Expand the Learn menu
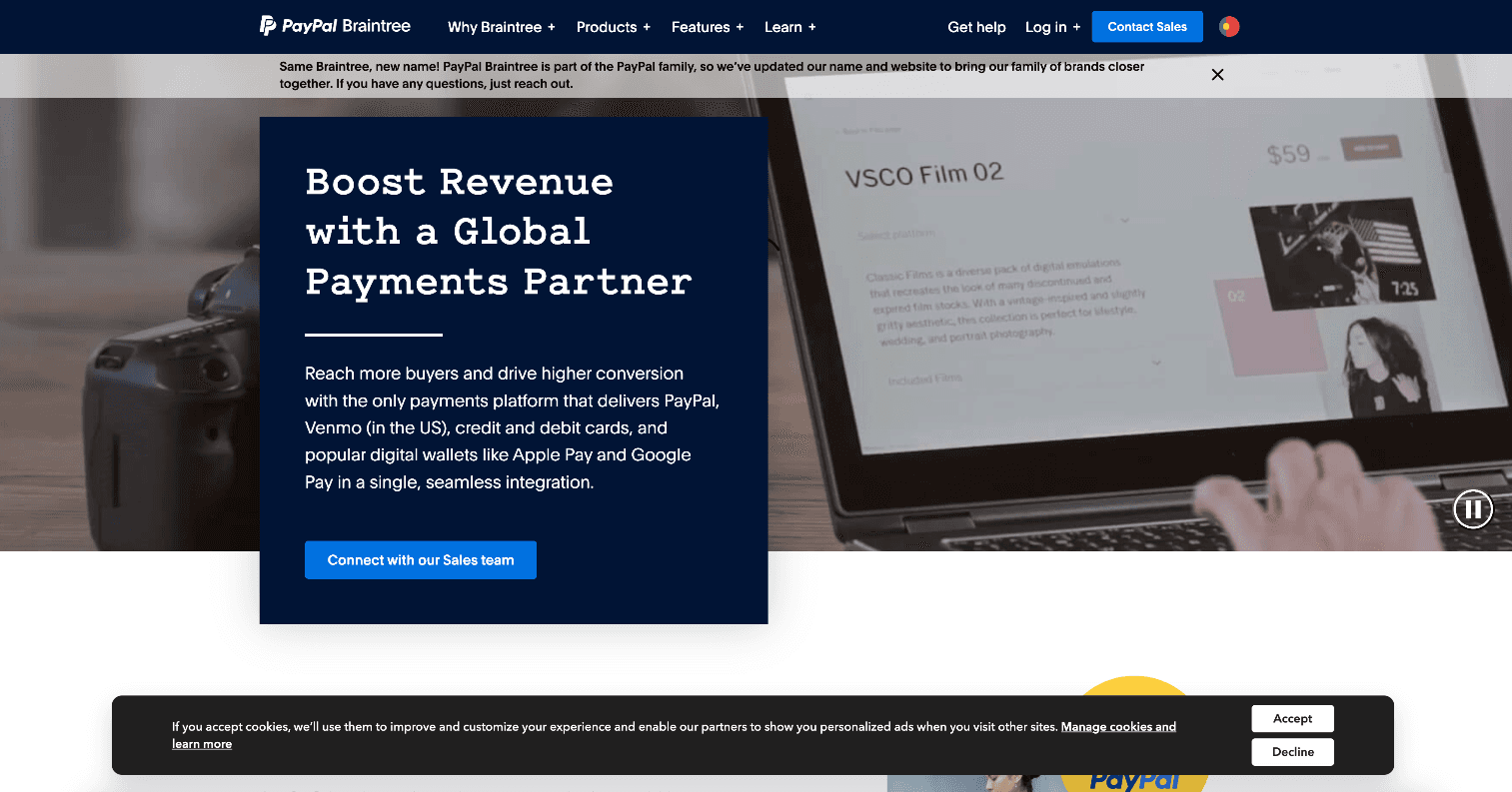 point(789,27)
